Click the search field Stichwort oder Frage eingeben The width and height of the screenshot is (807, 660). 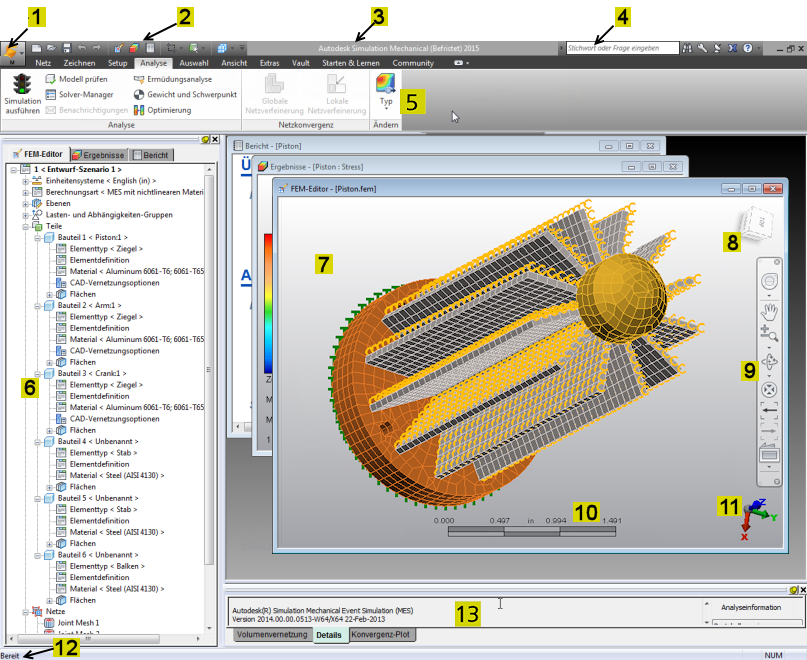click(x=623, y=48)
